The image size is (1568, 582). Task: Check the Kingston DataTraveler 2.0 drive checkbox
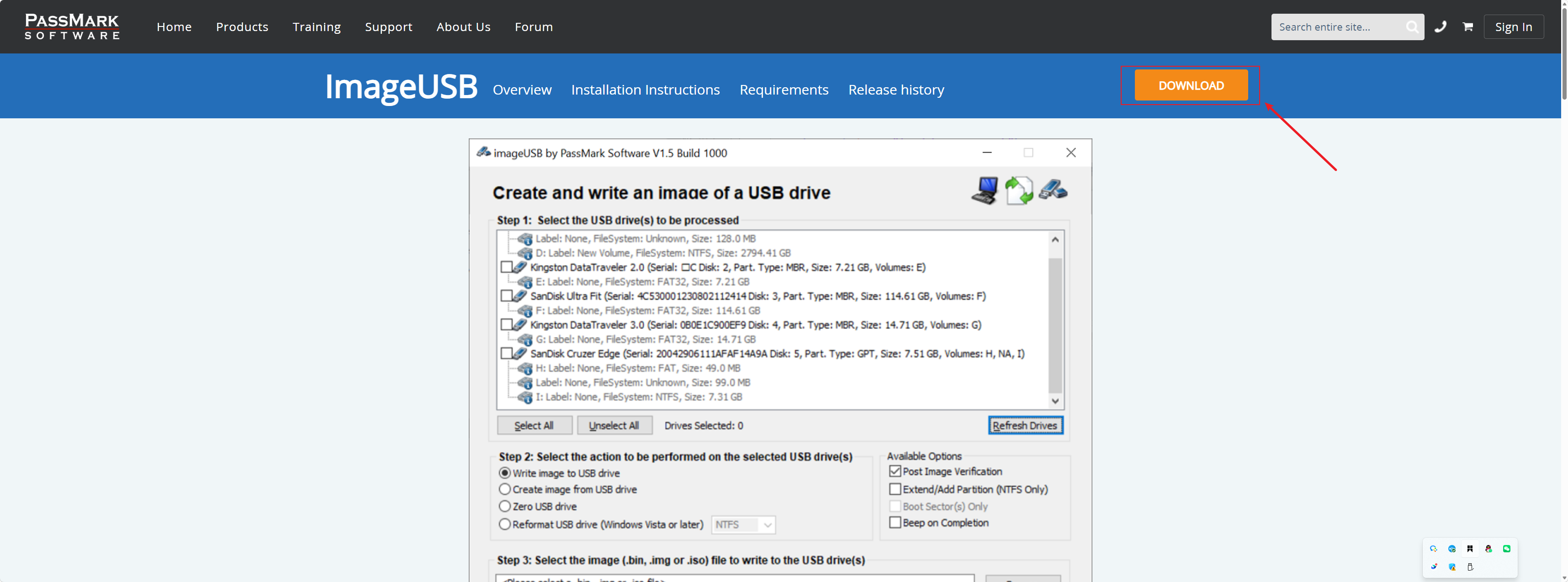(x=506, y=267)
